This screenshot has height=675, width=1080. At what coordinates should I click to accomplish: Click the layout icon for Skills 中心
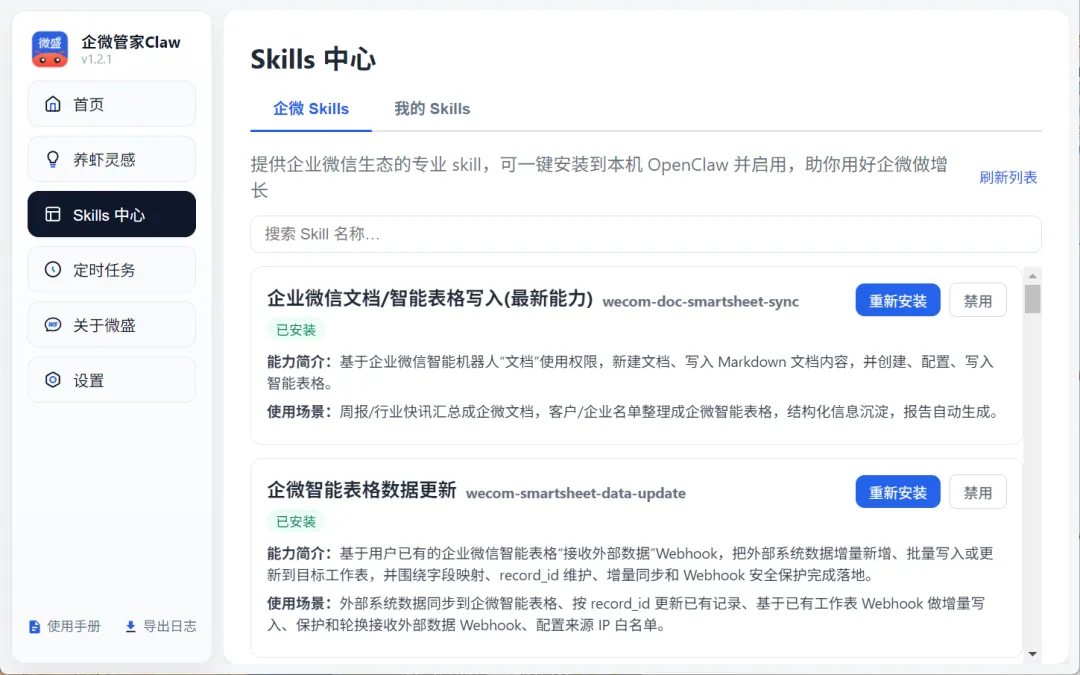pos(53,214)
